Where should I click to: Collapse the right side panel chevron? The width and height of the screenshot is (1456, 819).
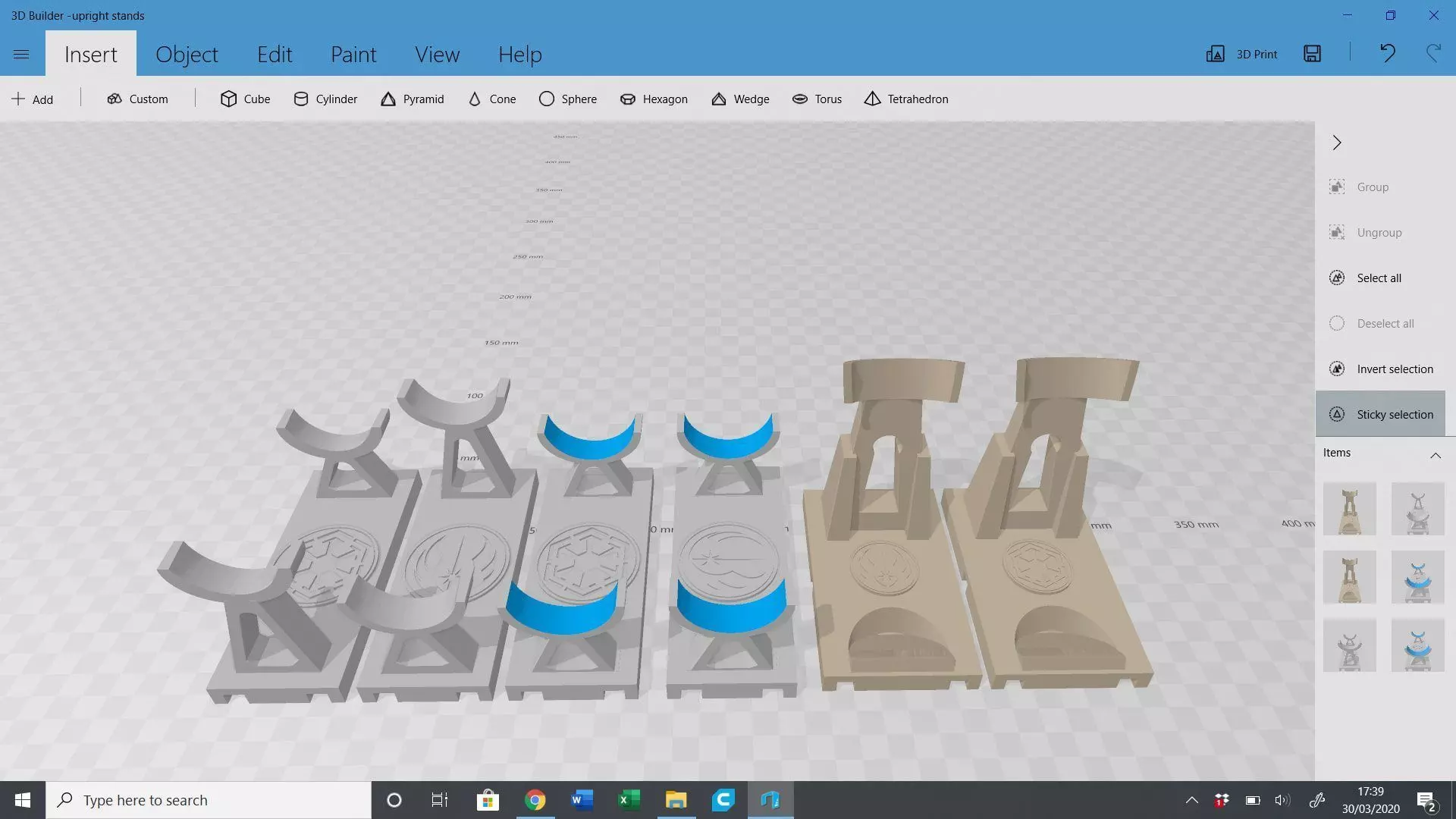[1337, 143]
